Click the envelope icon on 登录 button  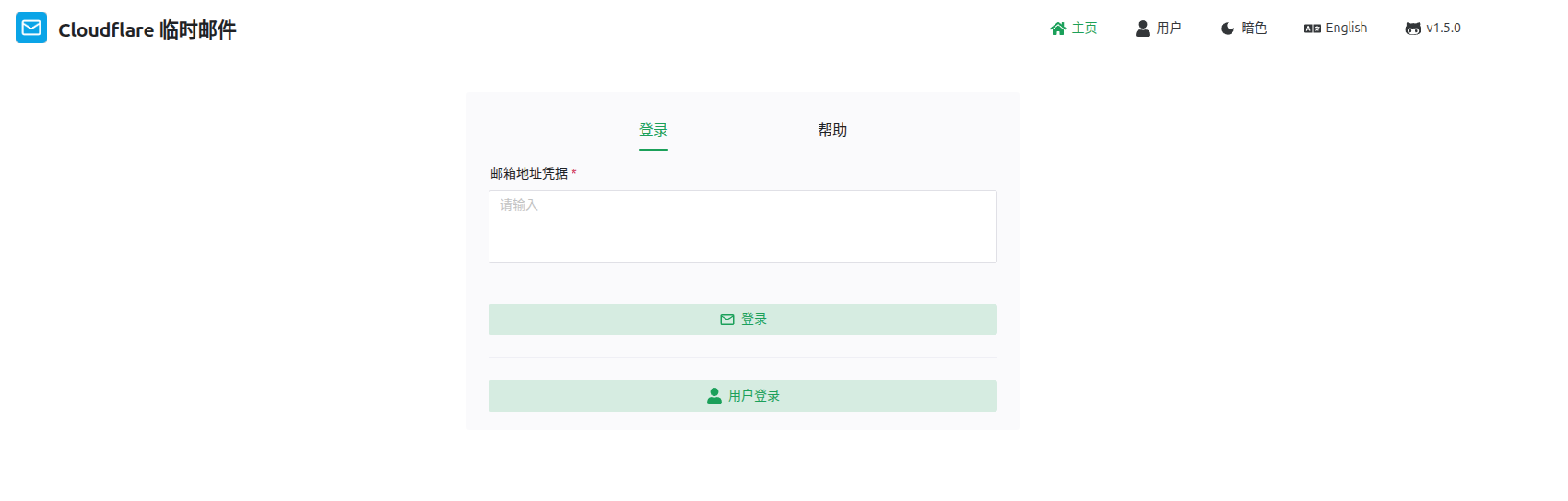tap(727, 320)
